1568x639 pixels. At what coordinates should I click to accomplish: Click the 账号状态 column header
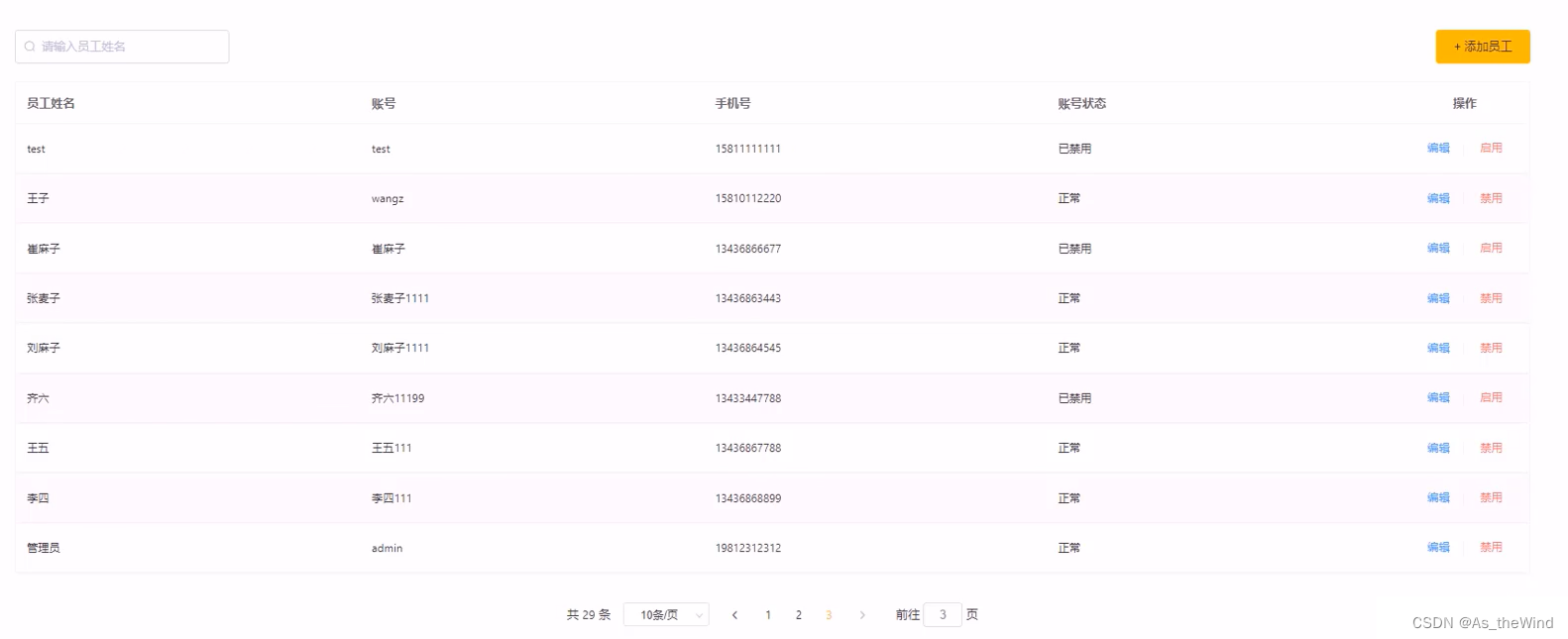tap(1082, 103)
